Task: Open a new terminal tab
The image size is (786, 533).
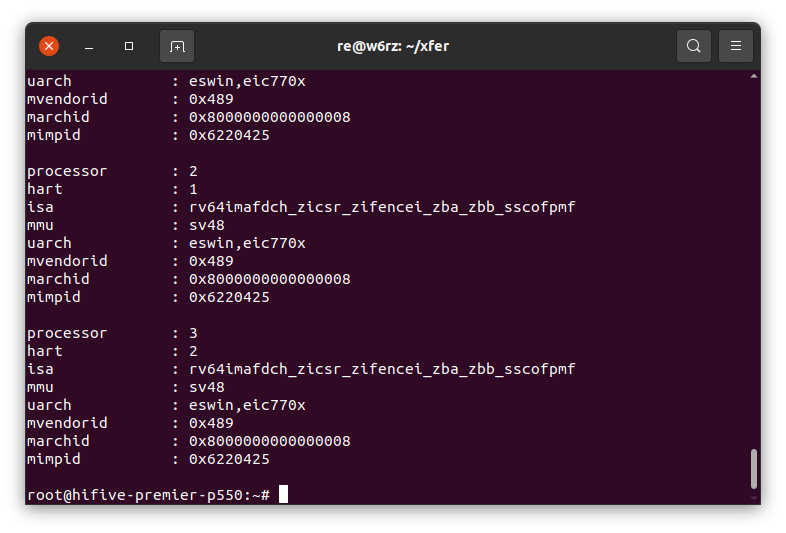Action: click(x=177, y=46)
